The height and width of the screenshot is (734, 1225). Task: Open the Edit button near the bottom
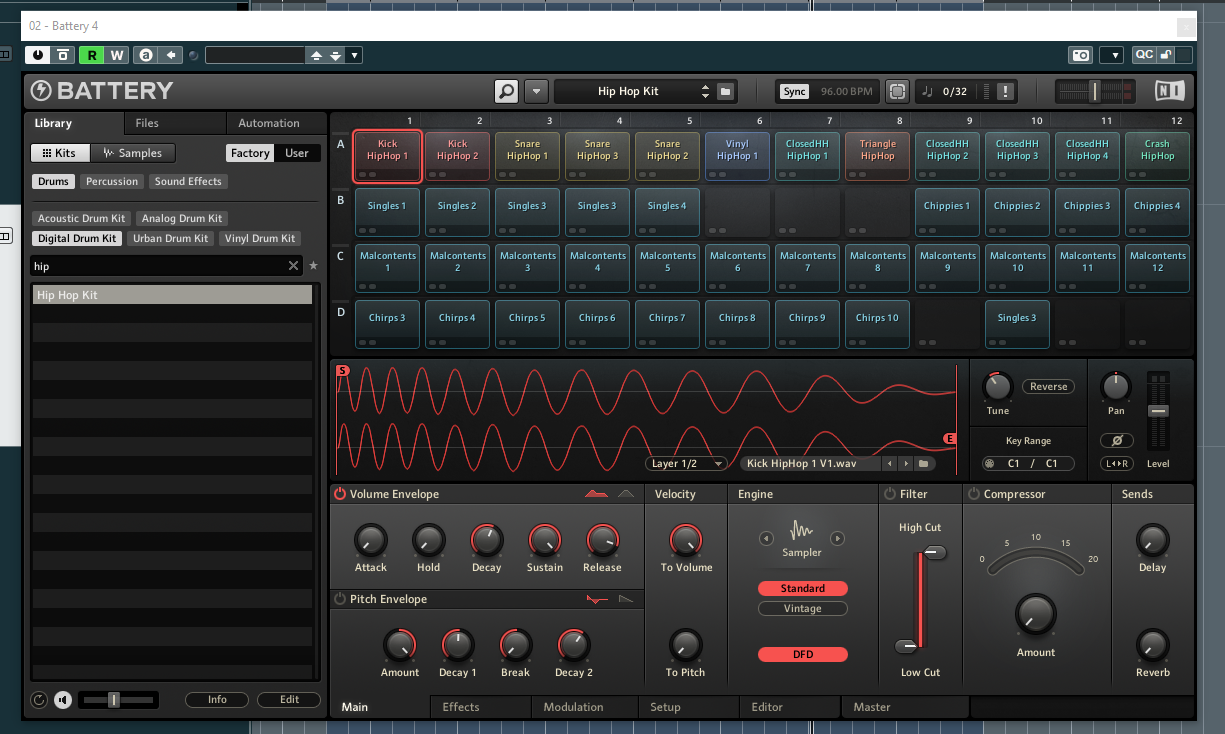pos(288,699)
